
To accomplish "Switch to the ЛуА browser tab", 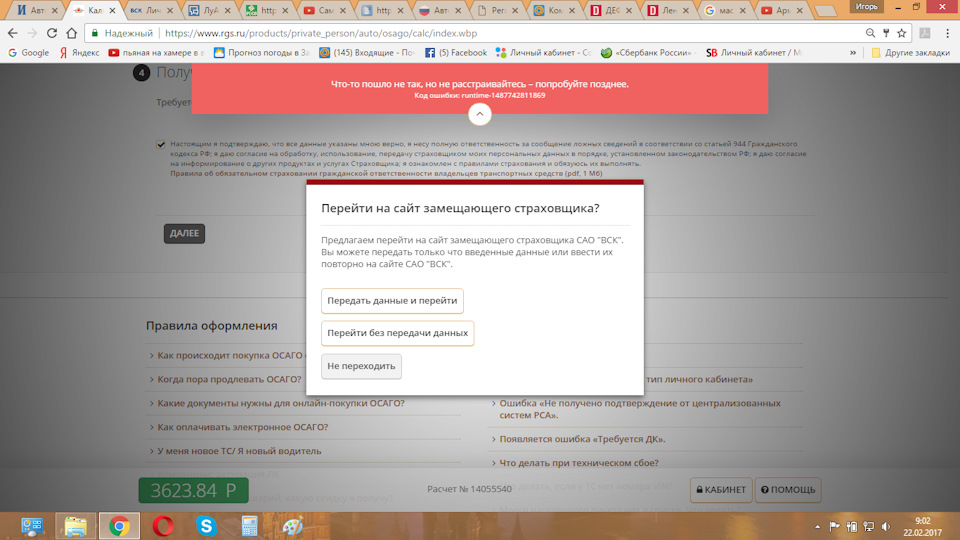I will [208, 10].
